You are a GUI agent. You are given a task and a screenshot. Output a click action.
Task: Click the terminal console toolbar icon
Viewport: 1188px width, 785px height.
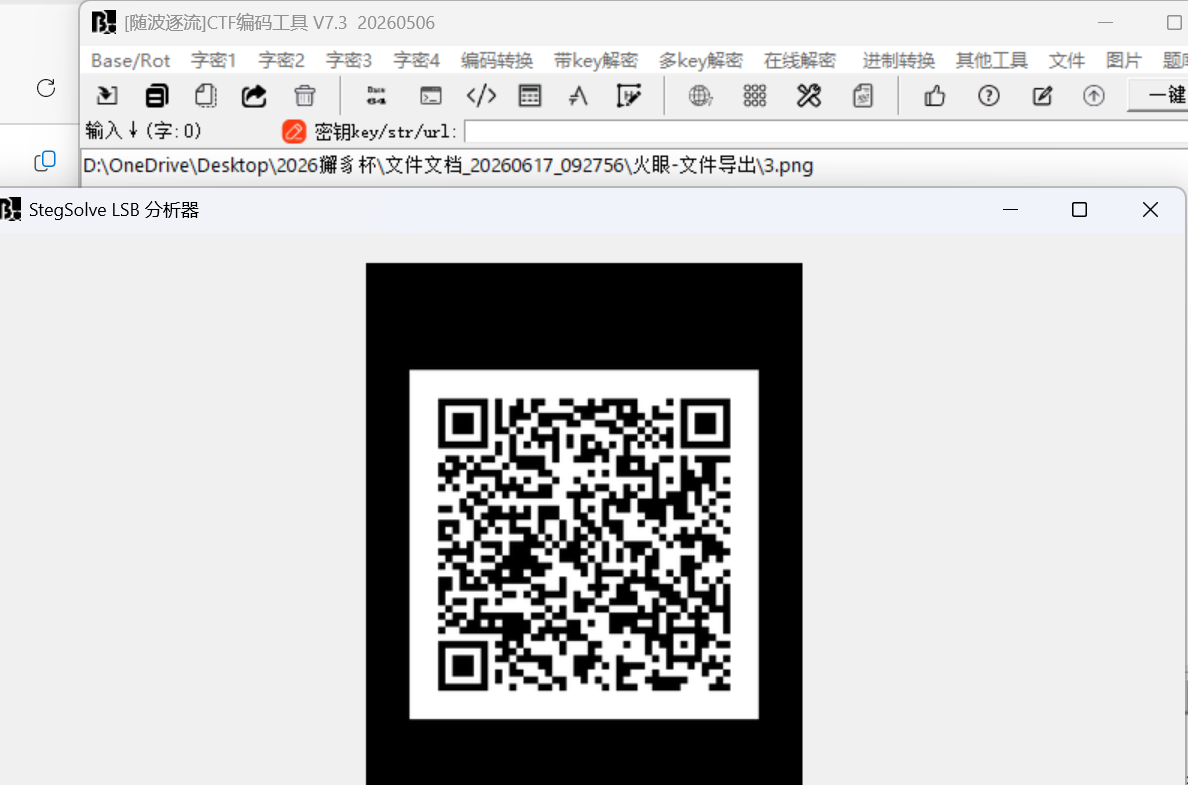point(430,95)
